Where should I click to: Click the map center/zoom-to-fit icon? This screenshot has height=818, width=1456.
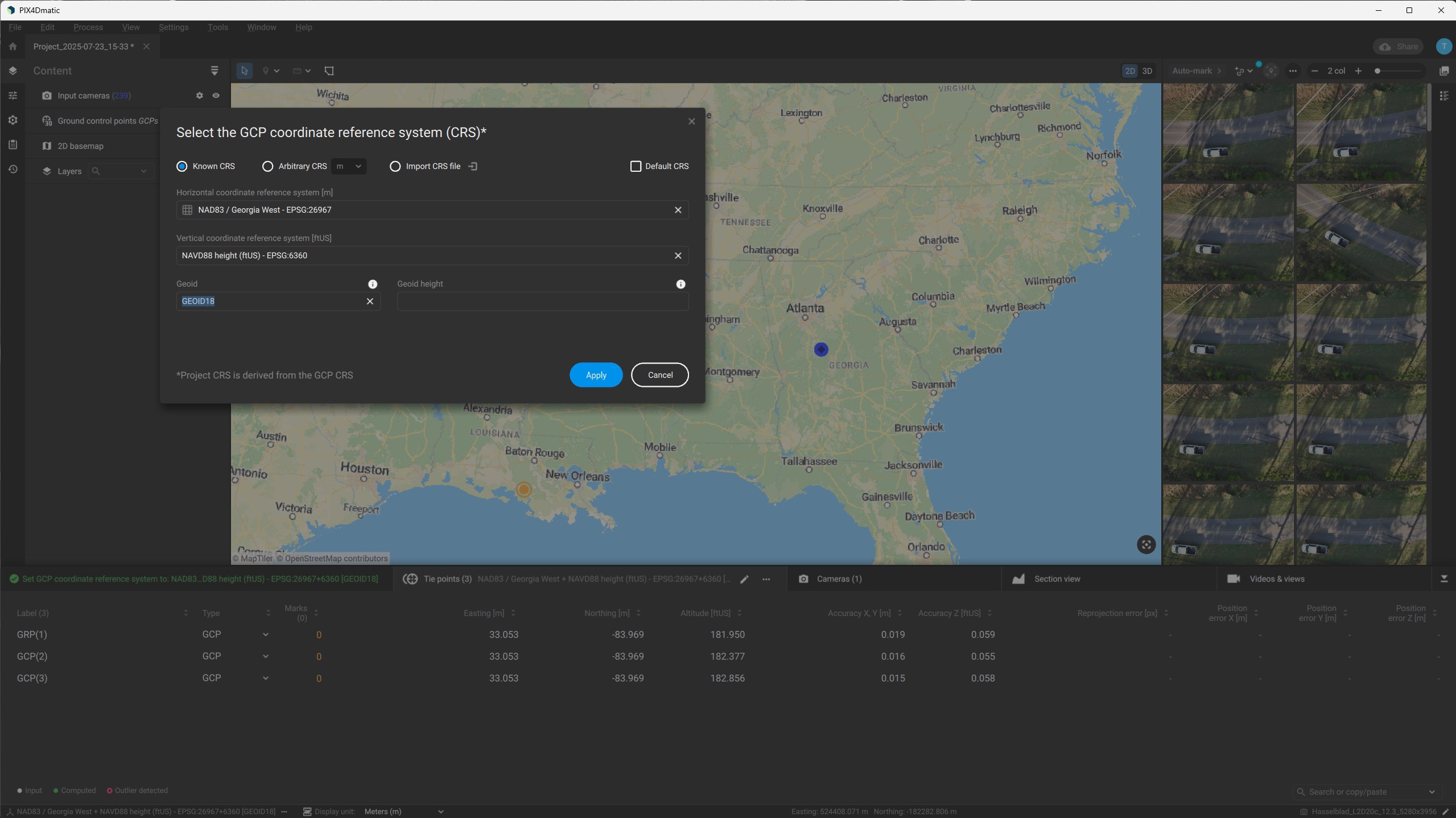pos(1146,544)
